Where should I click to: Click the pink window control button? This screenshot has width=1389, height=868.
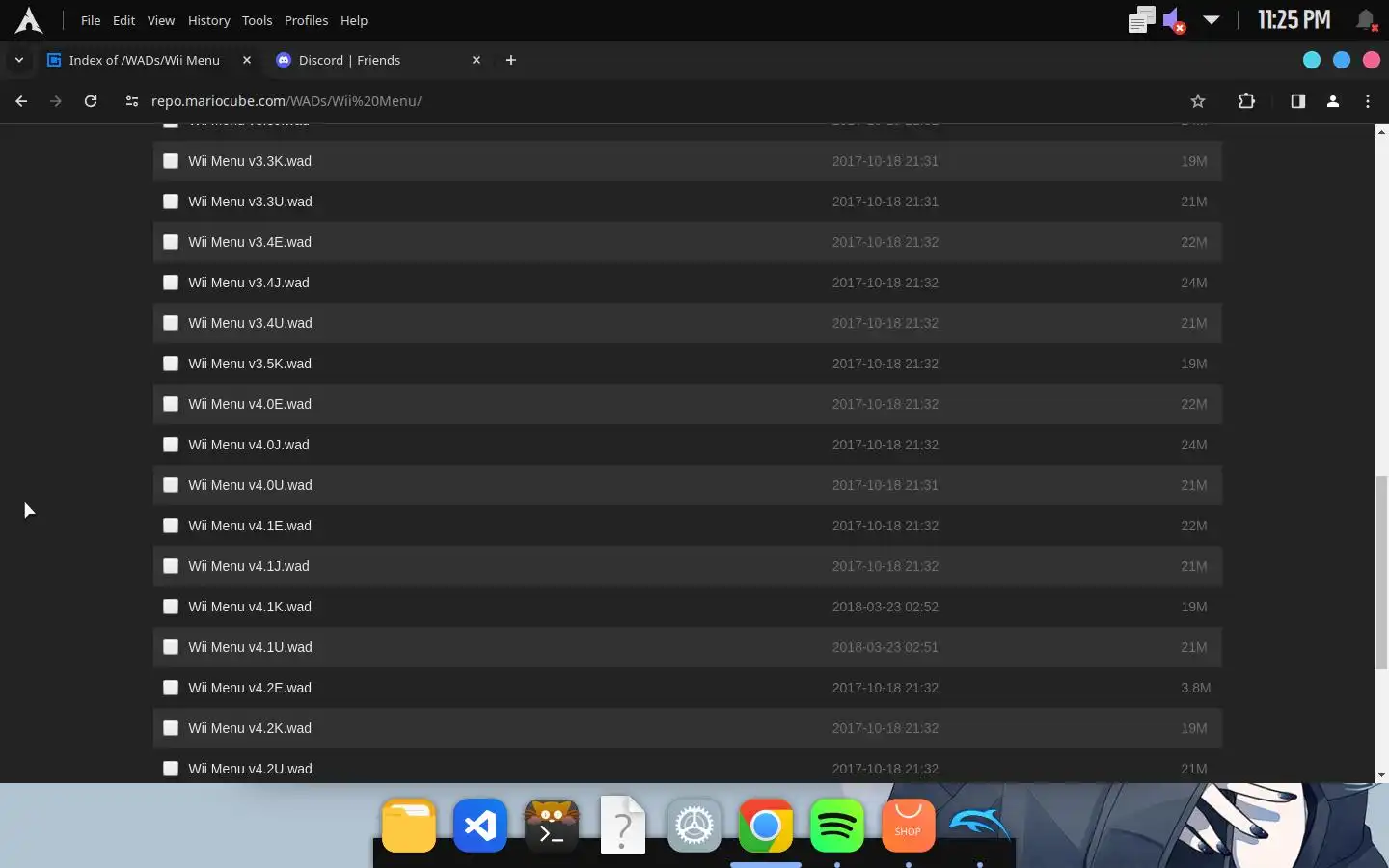pyautogui.click(x=1372, y=60)
